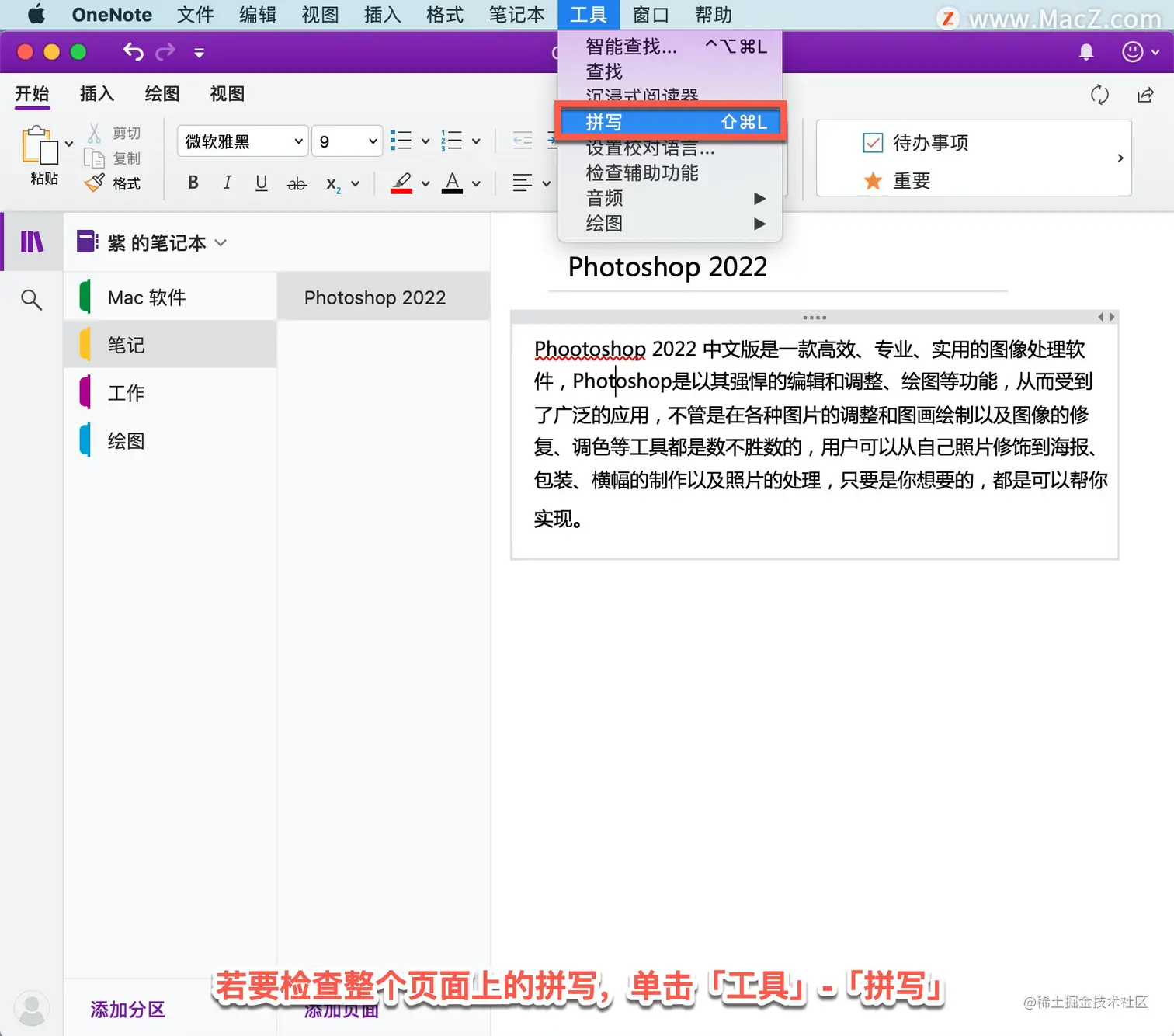Expand the subscript options arrow

[356, 184]
